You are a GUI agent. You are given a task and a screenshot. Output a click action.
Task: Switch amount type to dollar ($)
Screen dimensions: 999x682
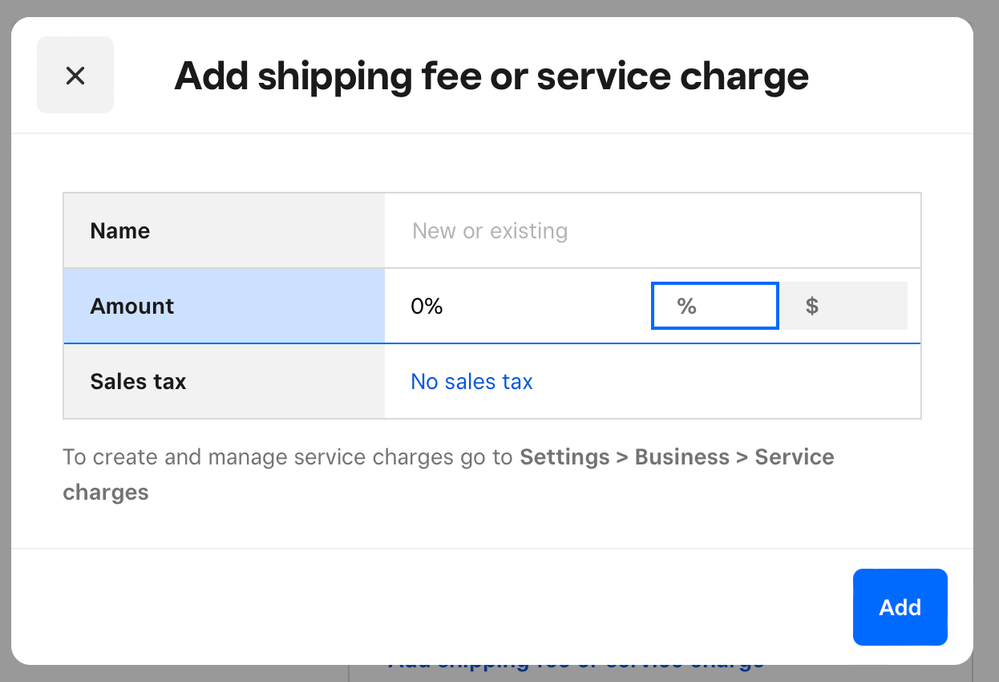click(843, 306)
